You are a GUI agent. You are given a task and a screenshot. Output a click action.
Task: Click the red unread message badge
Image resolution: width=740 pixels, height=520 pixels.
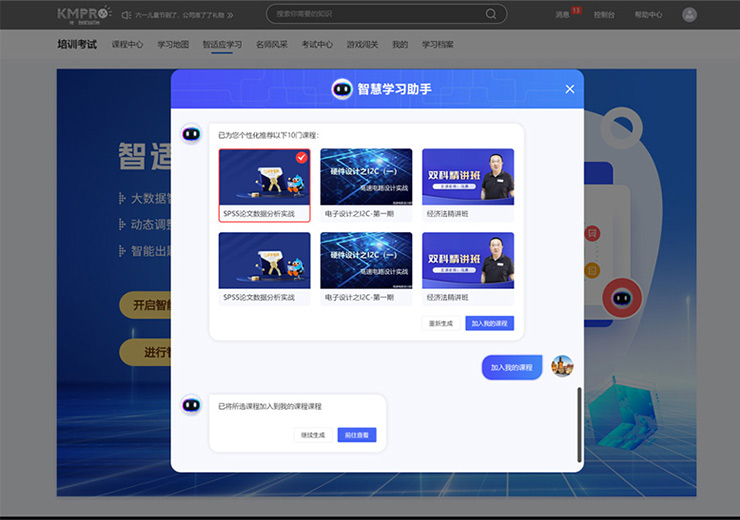[576, 10]
